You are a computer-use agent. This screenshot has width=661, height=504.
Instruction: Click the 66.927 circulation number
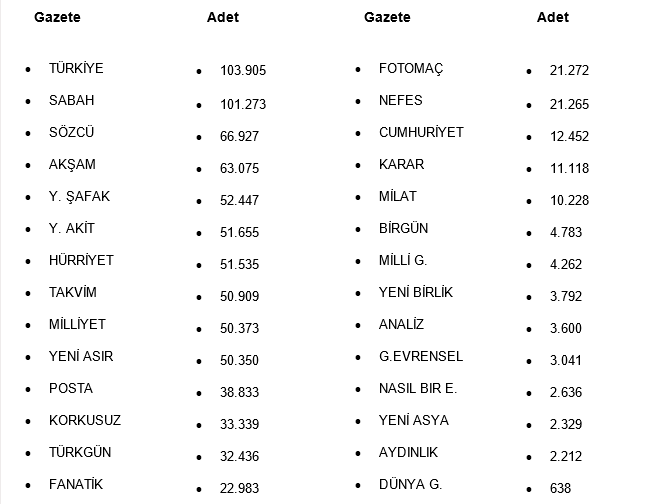pyautogui.click(x=240, y=135)
